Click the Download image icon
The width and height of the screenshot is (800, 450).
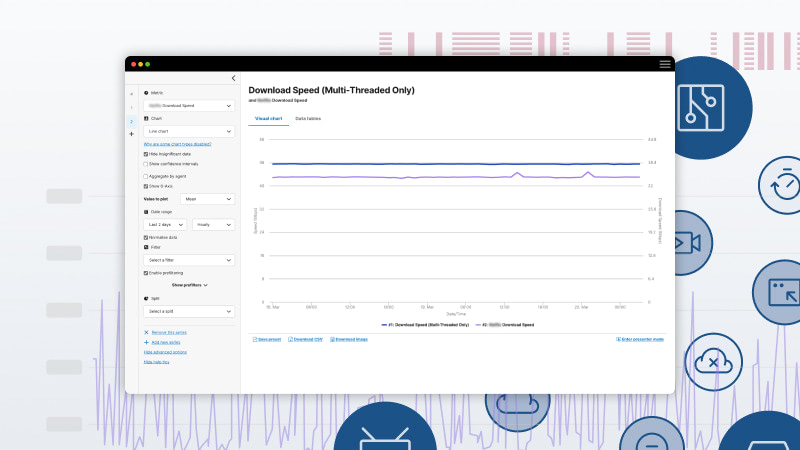(x=331, y=339)
